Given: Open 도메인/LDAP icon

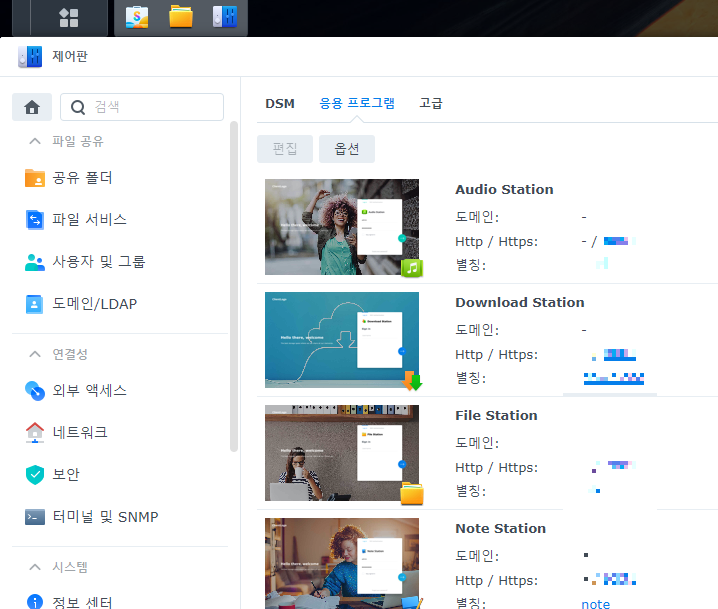Looking at the screenshot, I should 34,304.
